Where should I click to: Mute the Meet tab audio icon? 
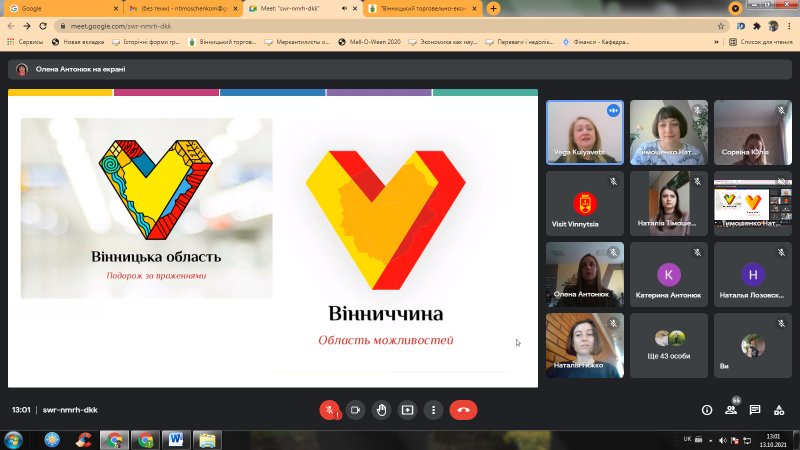(x=344, y=8)
